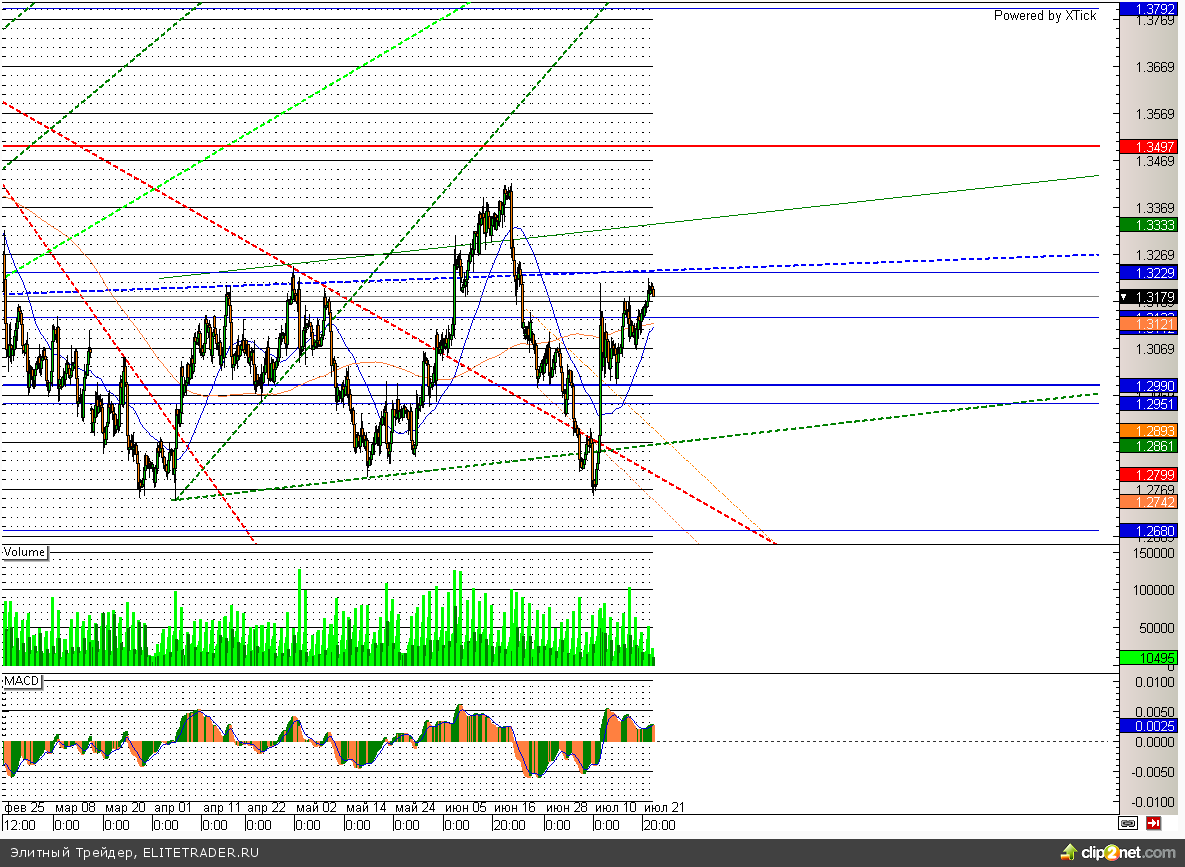Image resolution: width=1185 pixels, height=867 pixels.
Task: Click the green 10495 volume value tag
Action: point(1148,657)
